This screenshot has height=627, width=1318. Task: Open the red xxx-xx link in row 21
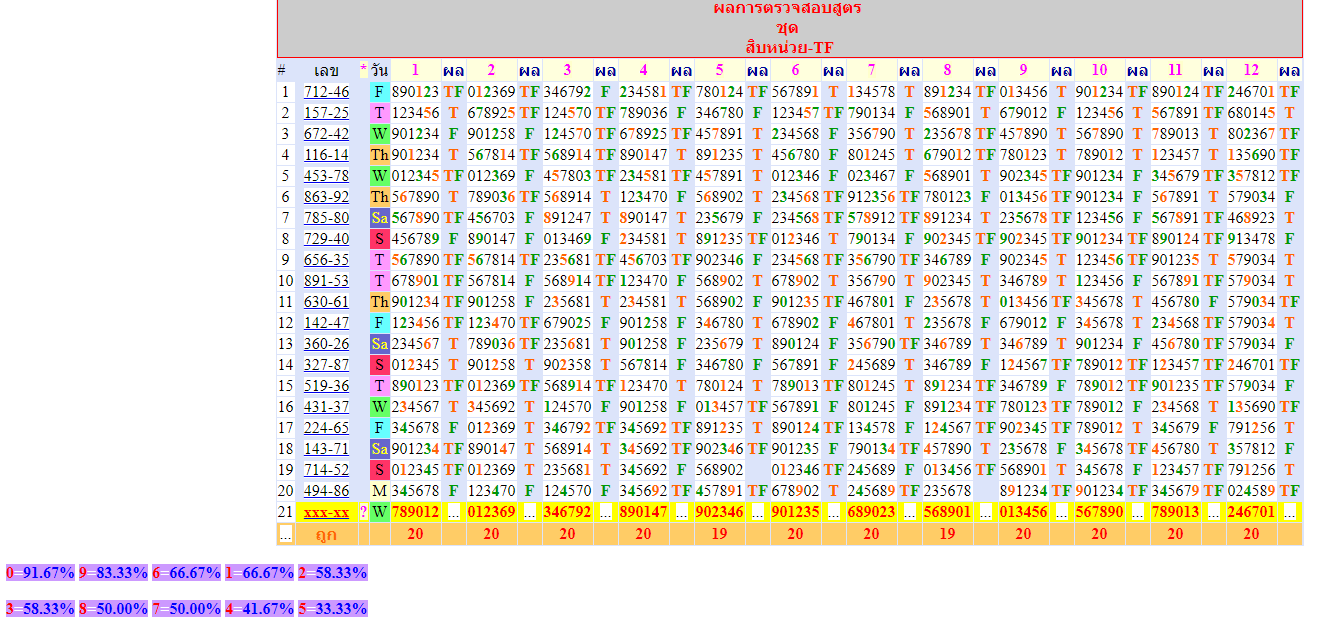tap(327, 512)
